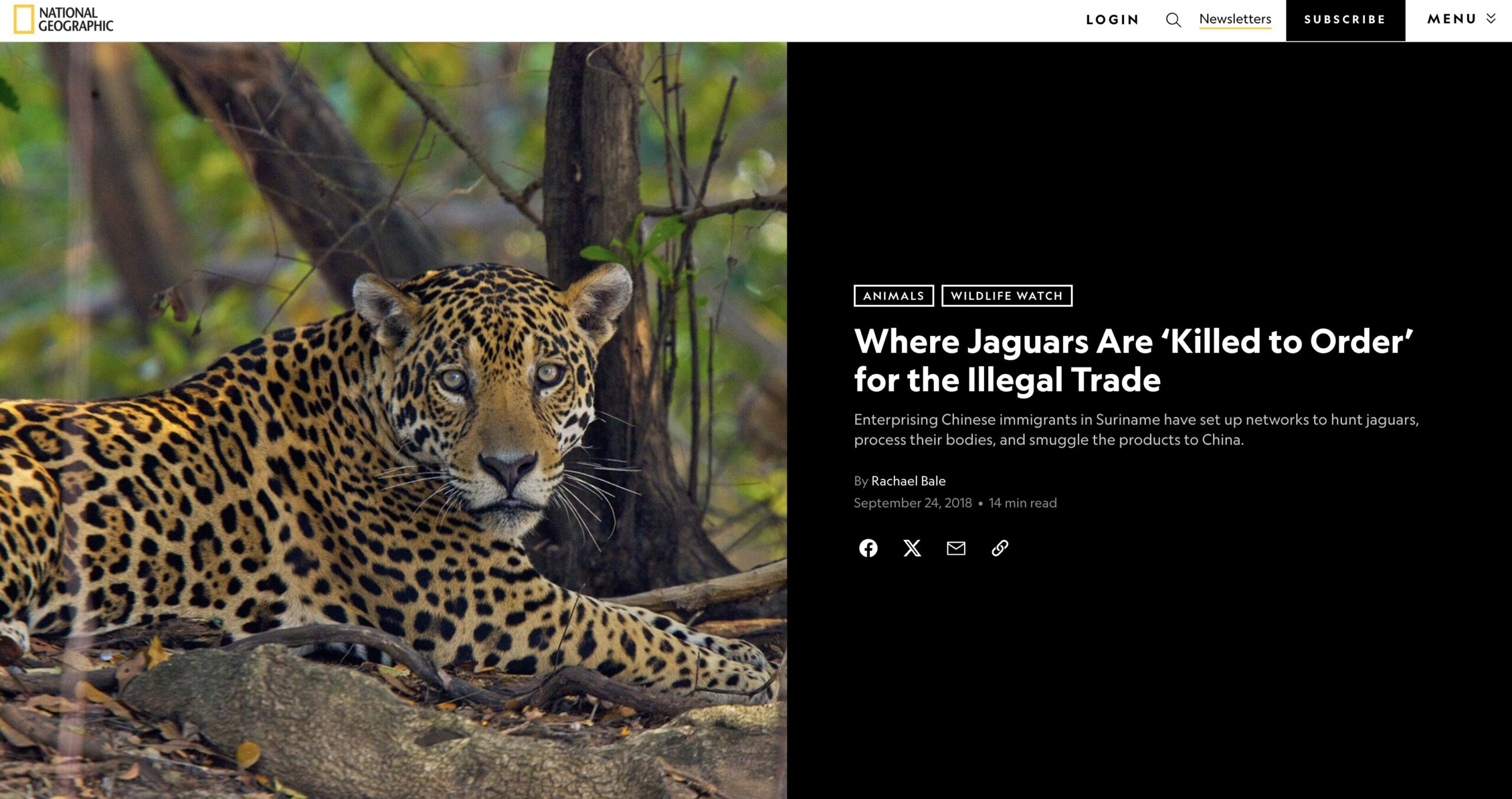Screen dimensions: 1512x799
Task: Select the WILDLIFE WATCH category tag
Action: 1006,296
